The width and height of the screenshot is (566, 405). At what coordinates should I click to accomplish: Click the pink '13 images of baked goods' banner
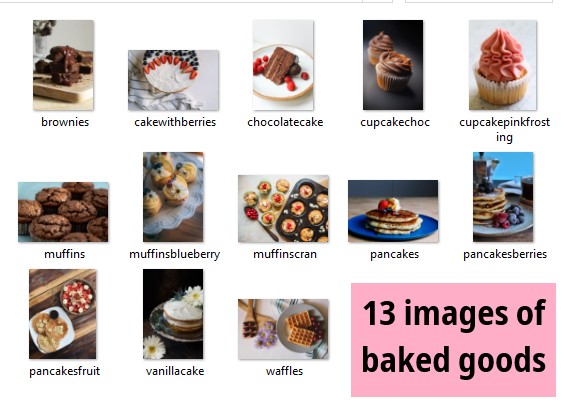(453, 340)
